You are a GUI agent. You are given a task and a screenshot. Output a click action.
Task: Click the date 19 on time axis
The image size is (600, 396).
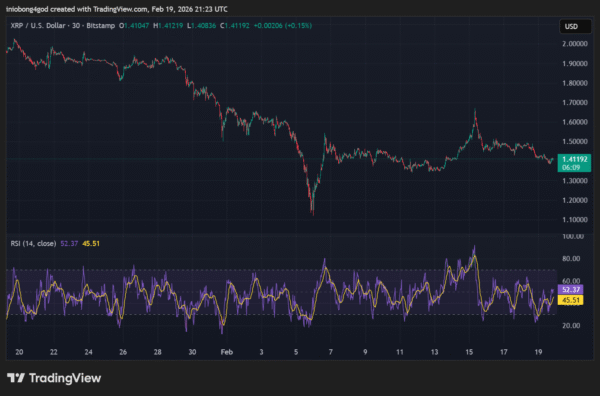tap(538, 352)
